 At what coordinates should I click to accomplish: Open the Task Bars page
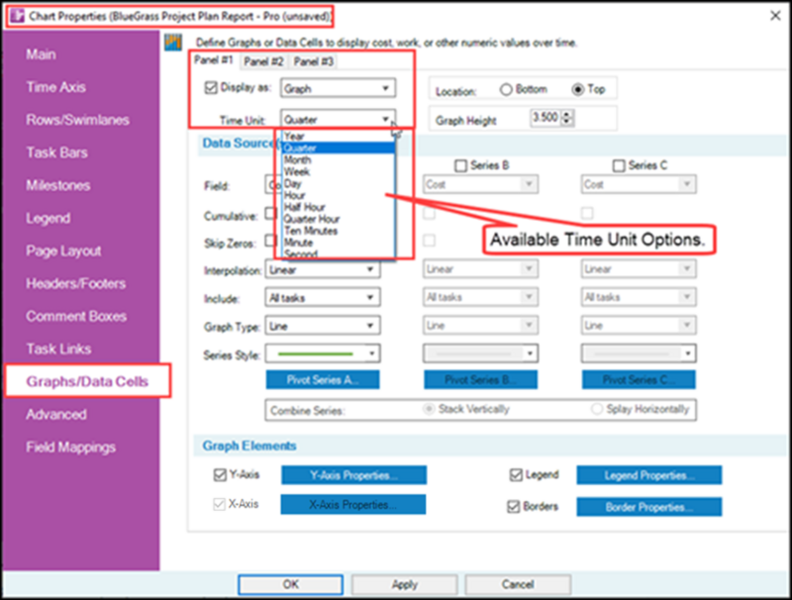point(57,153)
